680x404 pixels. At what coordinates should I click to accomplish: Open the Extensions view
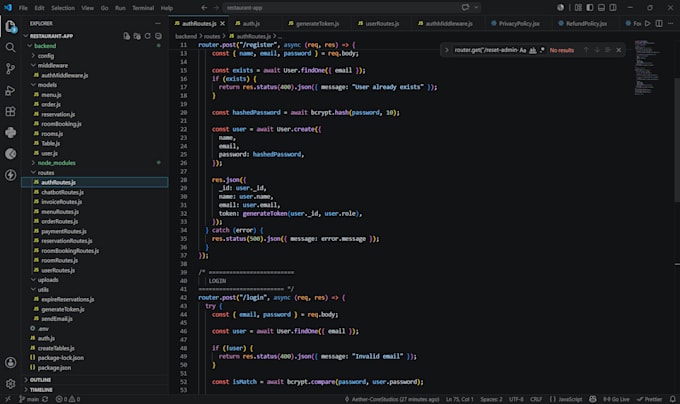coord(10,111)
